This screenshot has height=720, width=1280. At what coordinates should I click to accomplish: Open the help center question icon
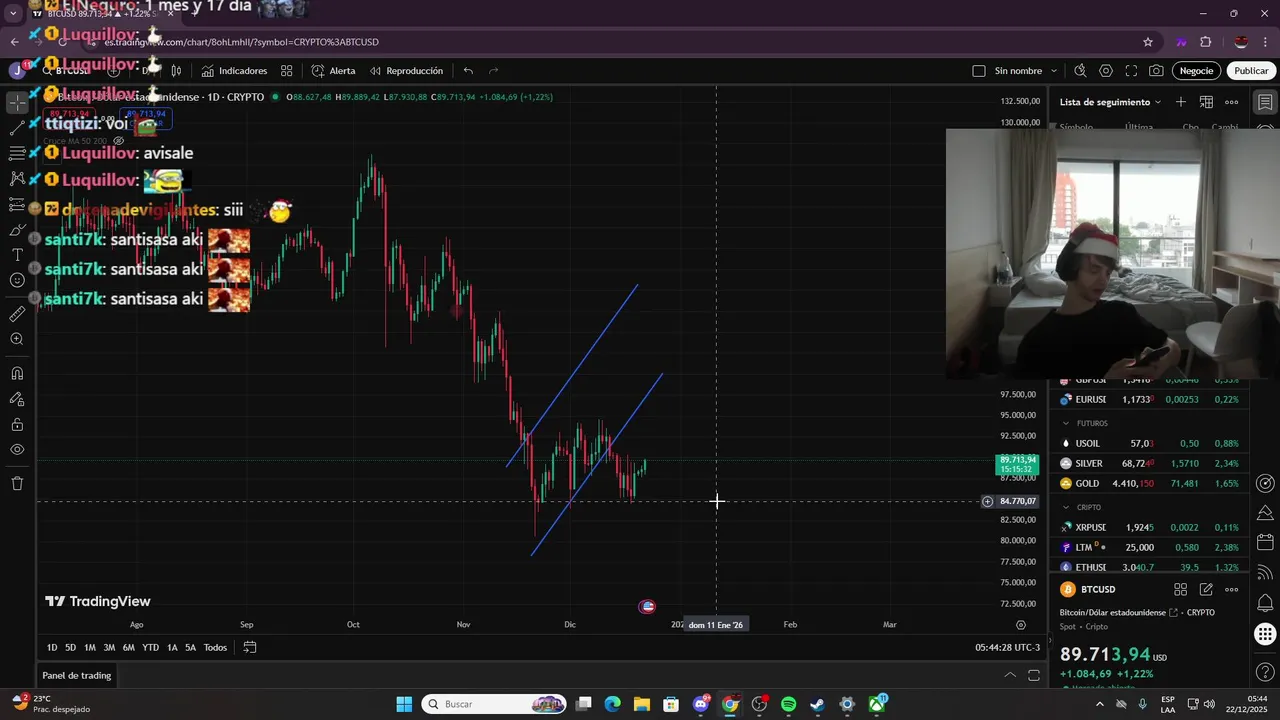(1265, 672)
